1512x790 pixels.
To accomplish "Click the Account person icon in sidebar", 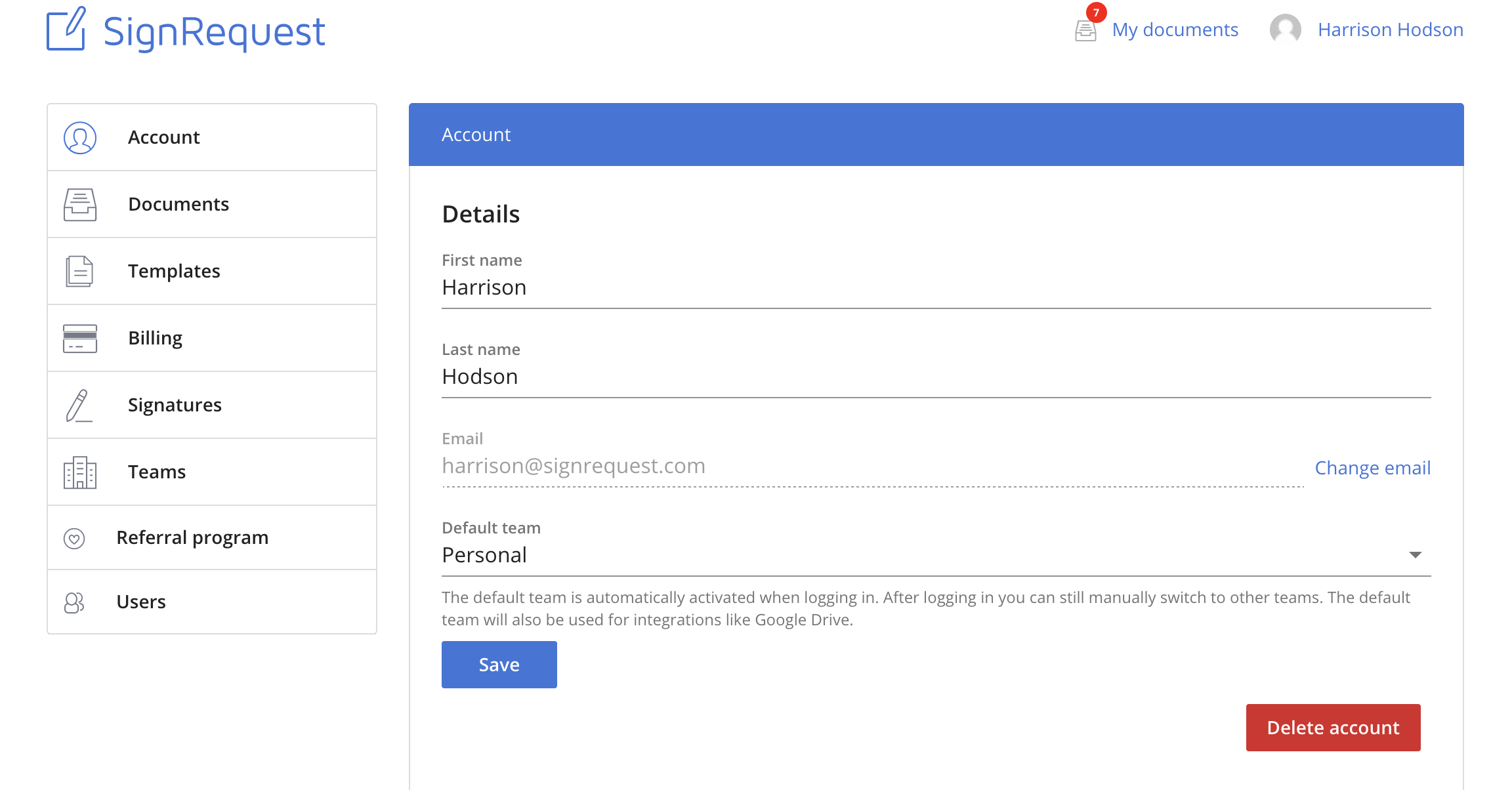I will click(x=80, y=138).
